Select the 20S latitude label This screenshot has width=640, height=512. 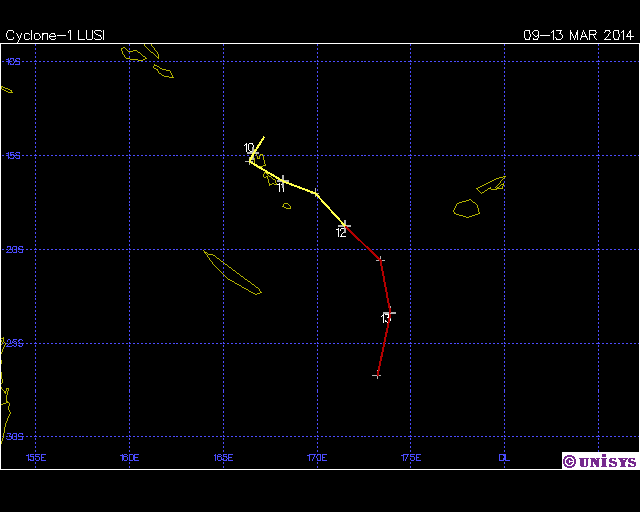point(14,250)
